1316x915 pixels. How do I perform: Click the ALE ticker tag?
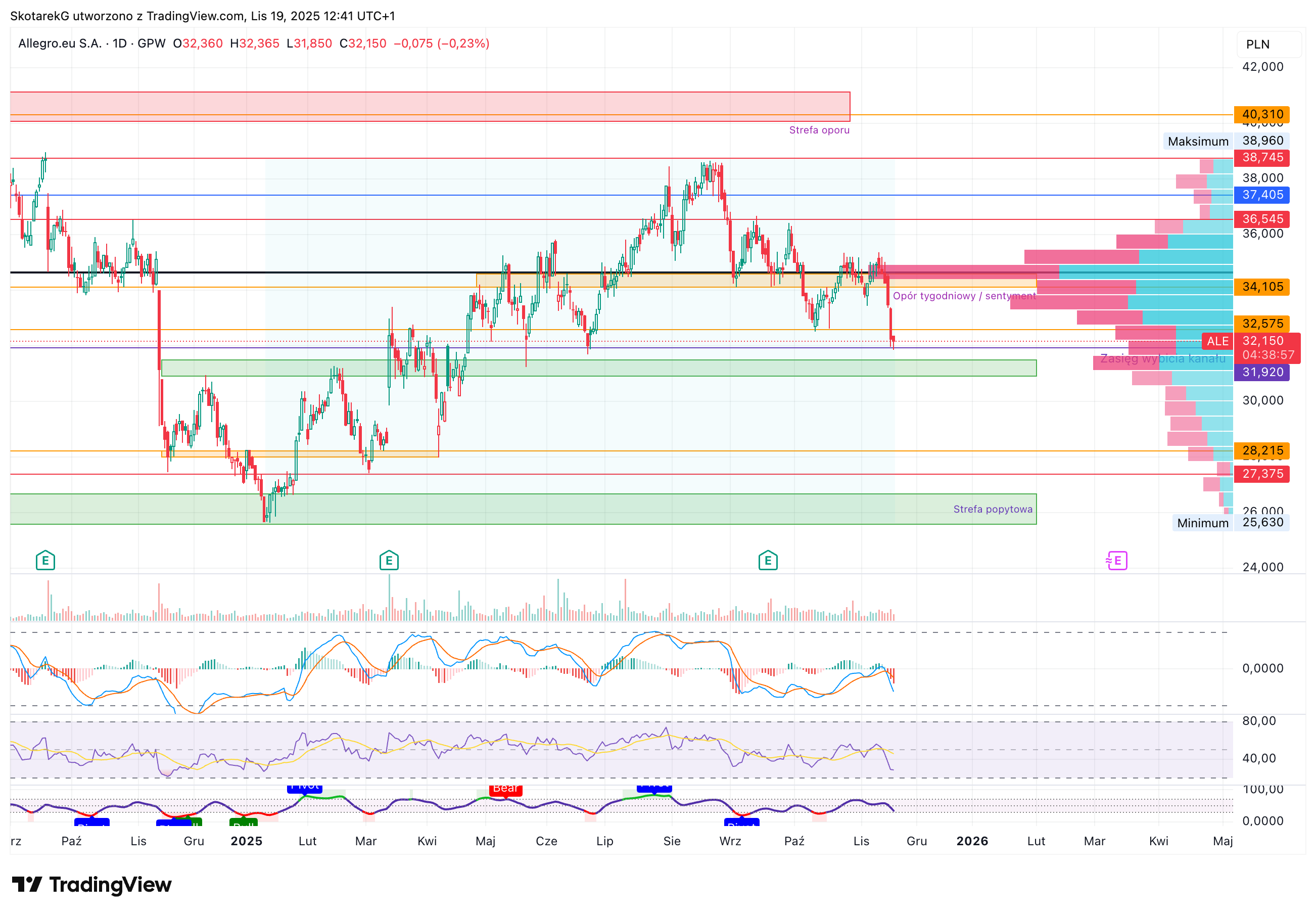pyautogui.click(x=1217, y=341)
